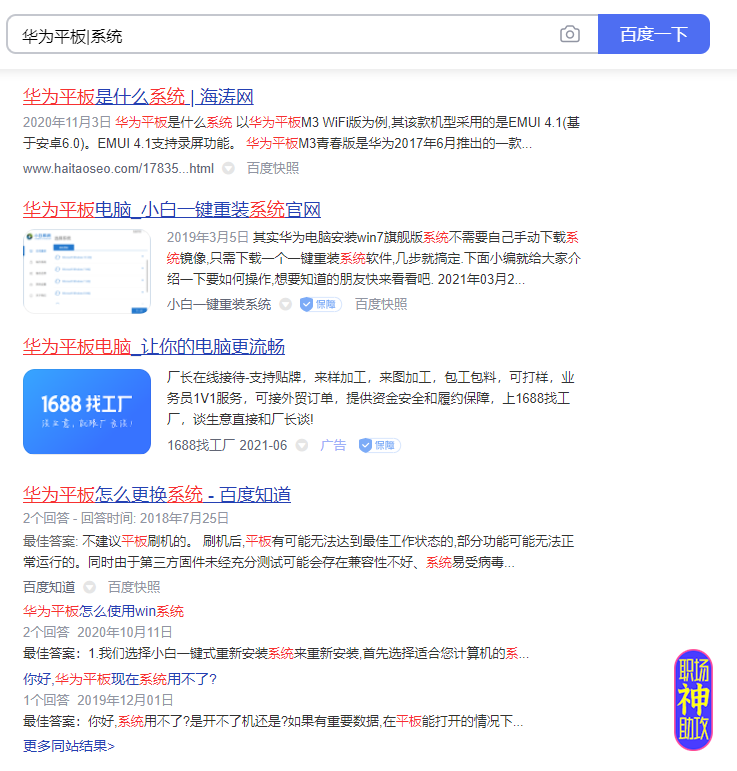The height and width of the screenshot is (771, 737).
Task: Open 百度快照 for the haitaoseo result
Action: click(273, 168)
